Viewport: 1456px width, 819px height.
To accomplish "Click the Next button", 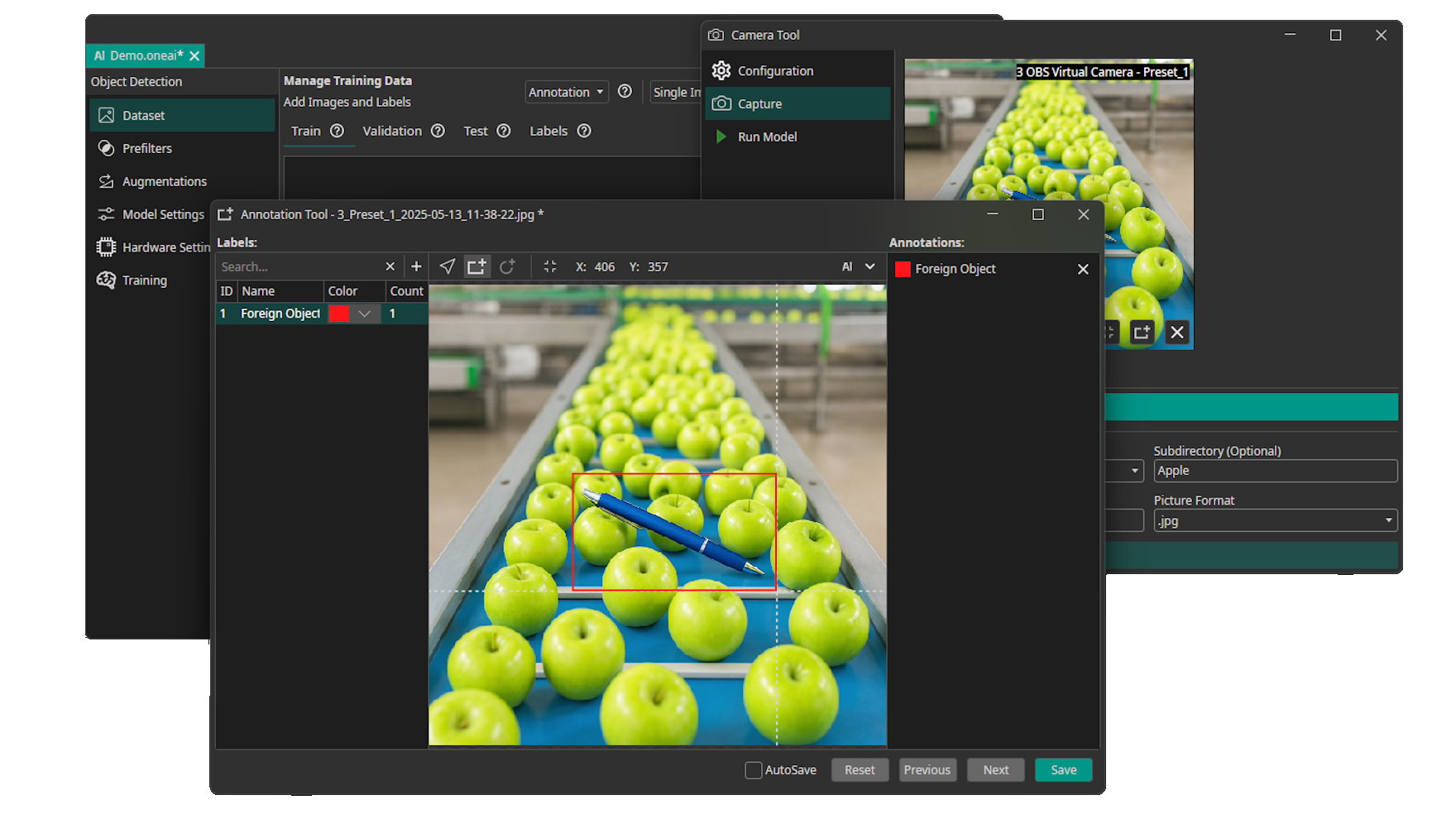I will pos(995,770).
